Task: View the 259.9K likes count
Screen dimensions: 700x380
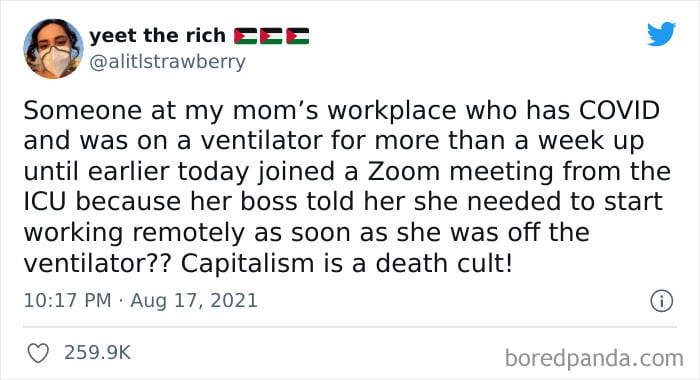Action: [x=97, y=353]
